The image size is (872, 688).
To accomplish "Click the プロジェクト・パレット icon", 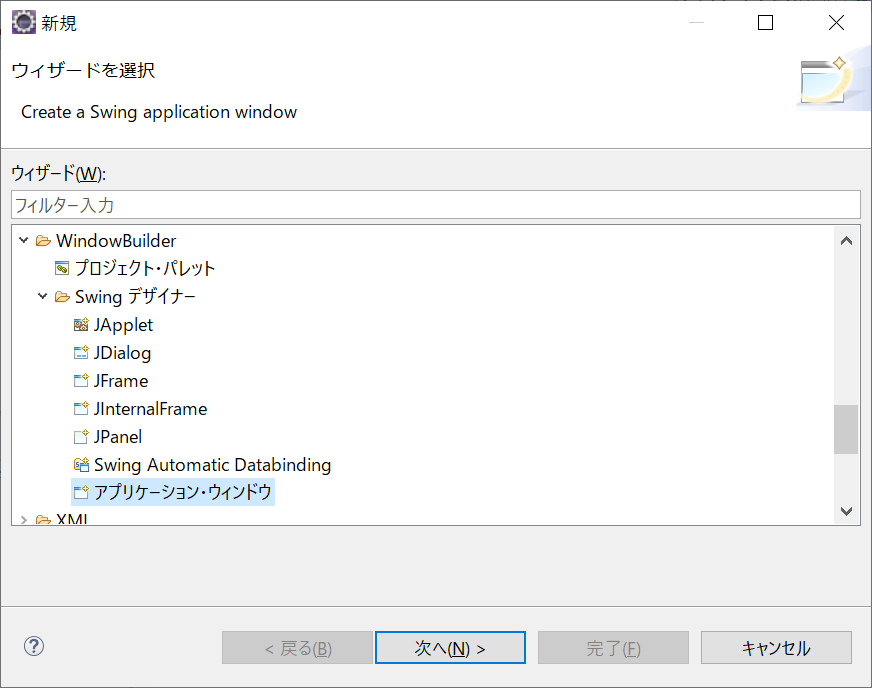I will click(x=62, y=269).
